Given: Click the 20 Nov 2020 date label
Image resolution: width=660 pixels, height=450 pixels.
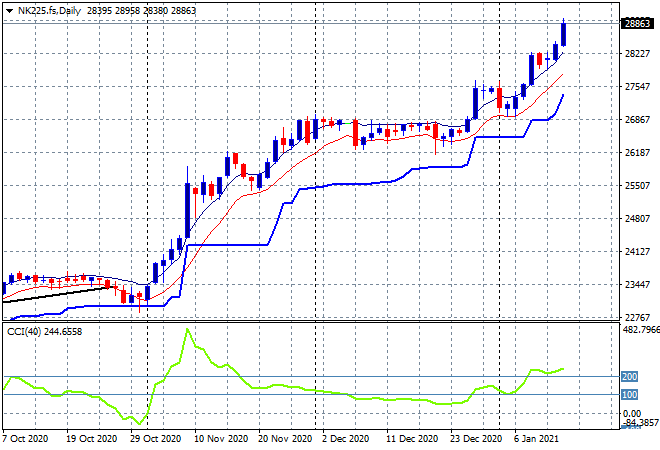Looking at the screenshot, I should pos(285,439).
